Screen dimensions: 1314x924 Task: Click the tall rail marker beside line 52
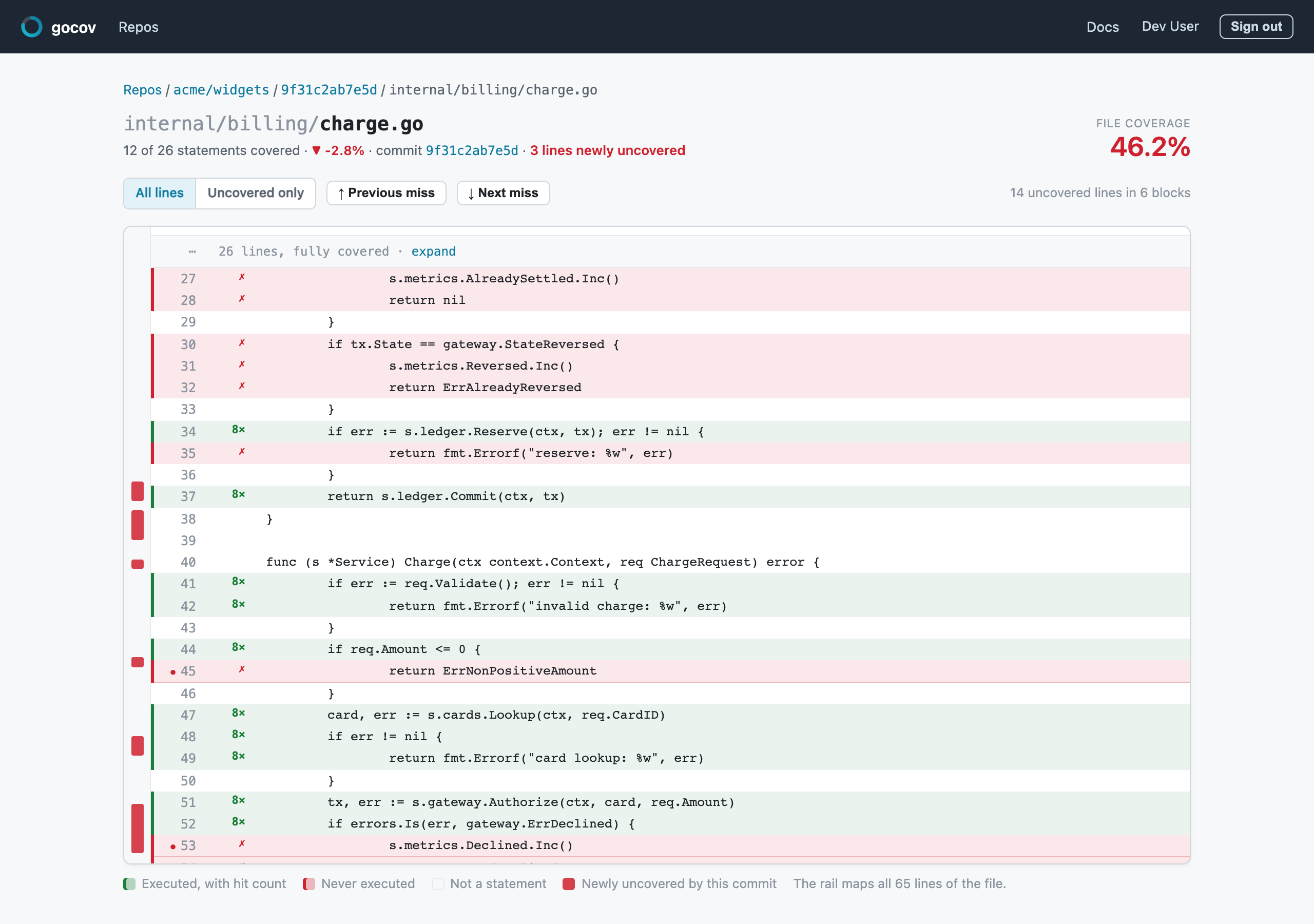point(138,829)
